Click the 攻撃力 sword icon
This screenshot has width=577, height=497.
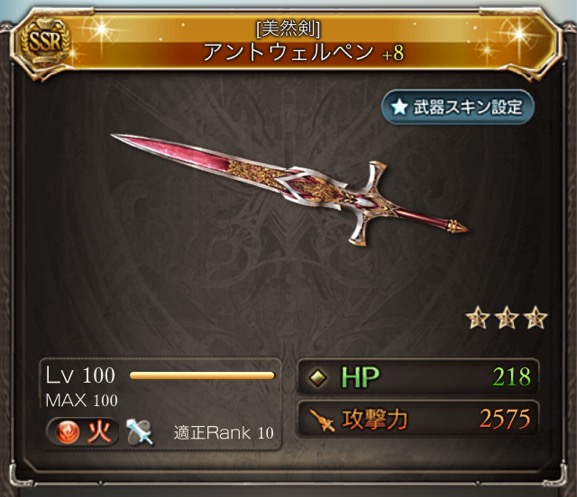[322, 420]
